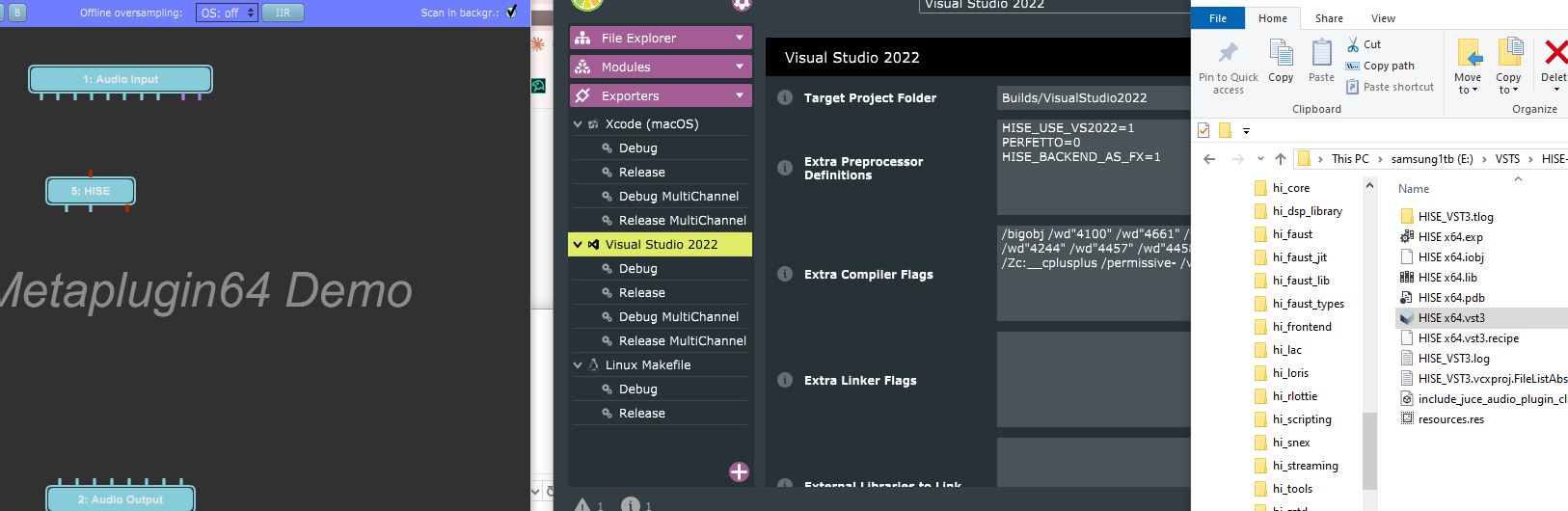The width and height of the screenshot is (1568, 511).
Task: Click info icon beside Extra Compiler Flags
Action: pyautogui.click(x=785, y=274)
